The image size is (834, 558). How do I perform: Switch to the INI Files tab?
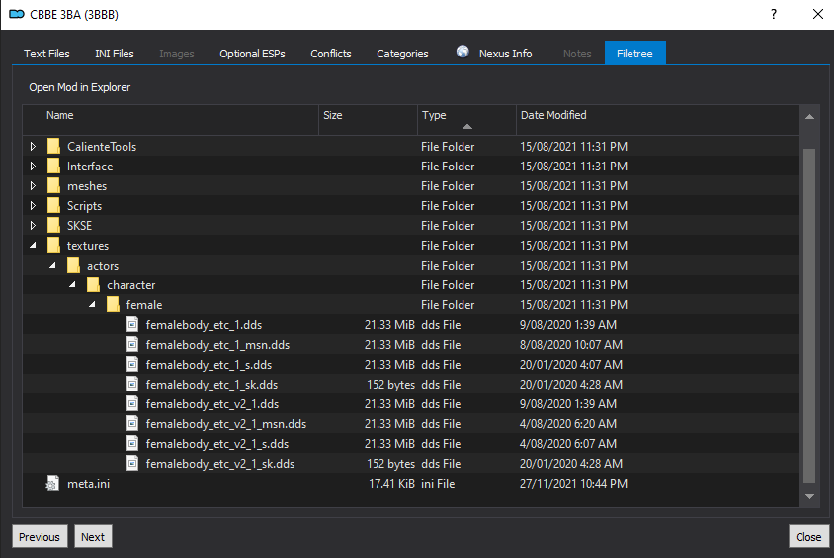point(114,53)
